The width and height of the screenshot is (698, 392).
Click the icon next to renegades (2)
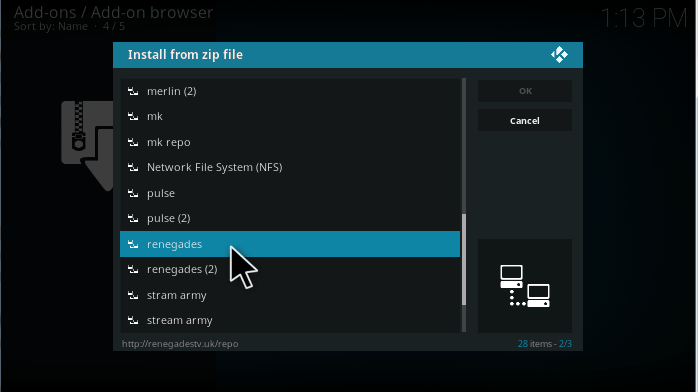[133, 269]
